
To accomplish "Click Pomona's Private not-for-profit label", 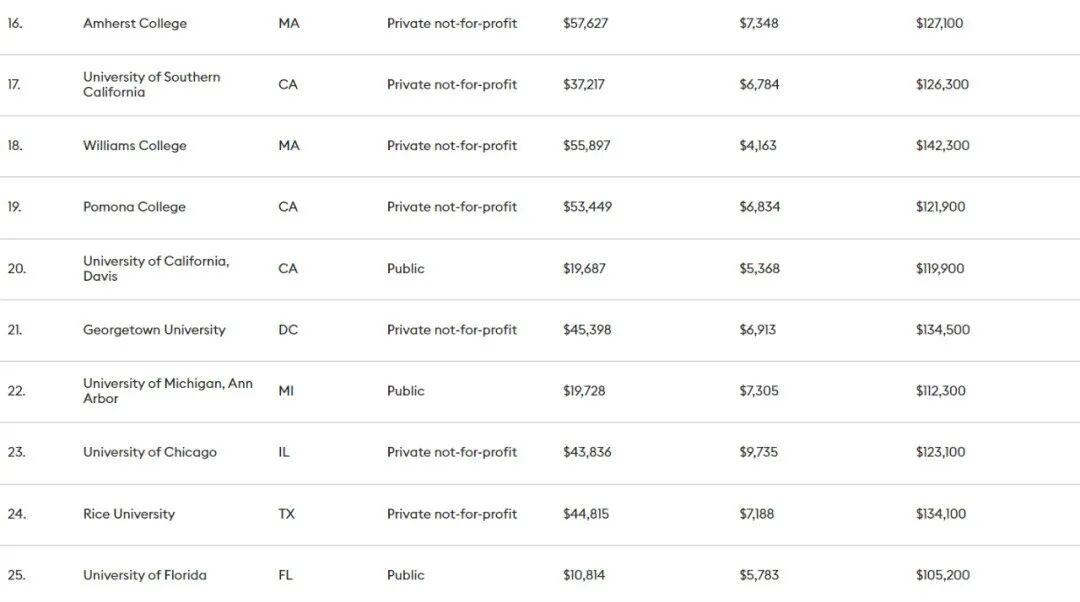I will [452, 207].
